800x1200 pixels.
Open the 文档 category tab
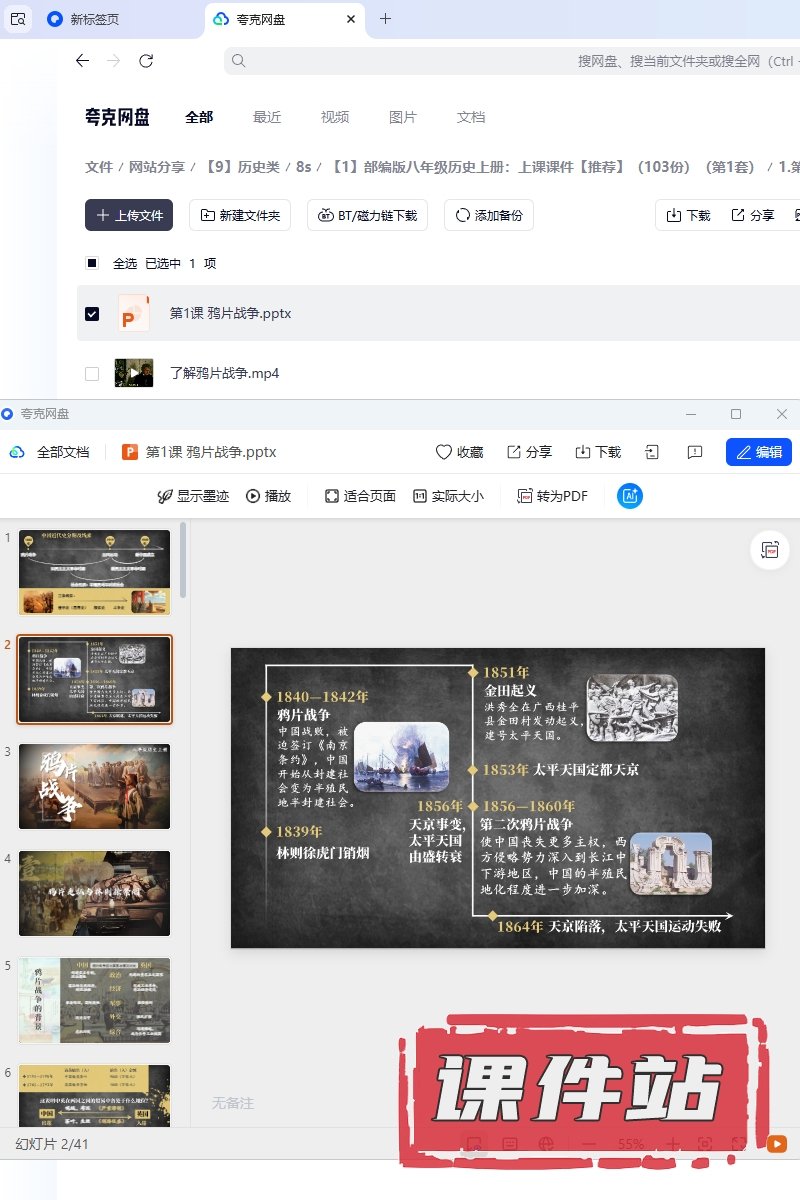[x=471, y=117]
